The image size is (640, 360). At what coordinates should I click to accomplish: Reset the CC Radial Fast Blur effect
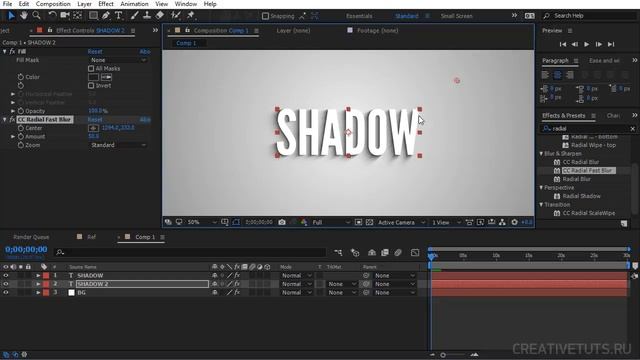pos(95,120)
